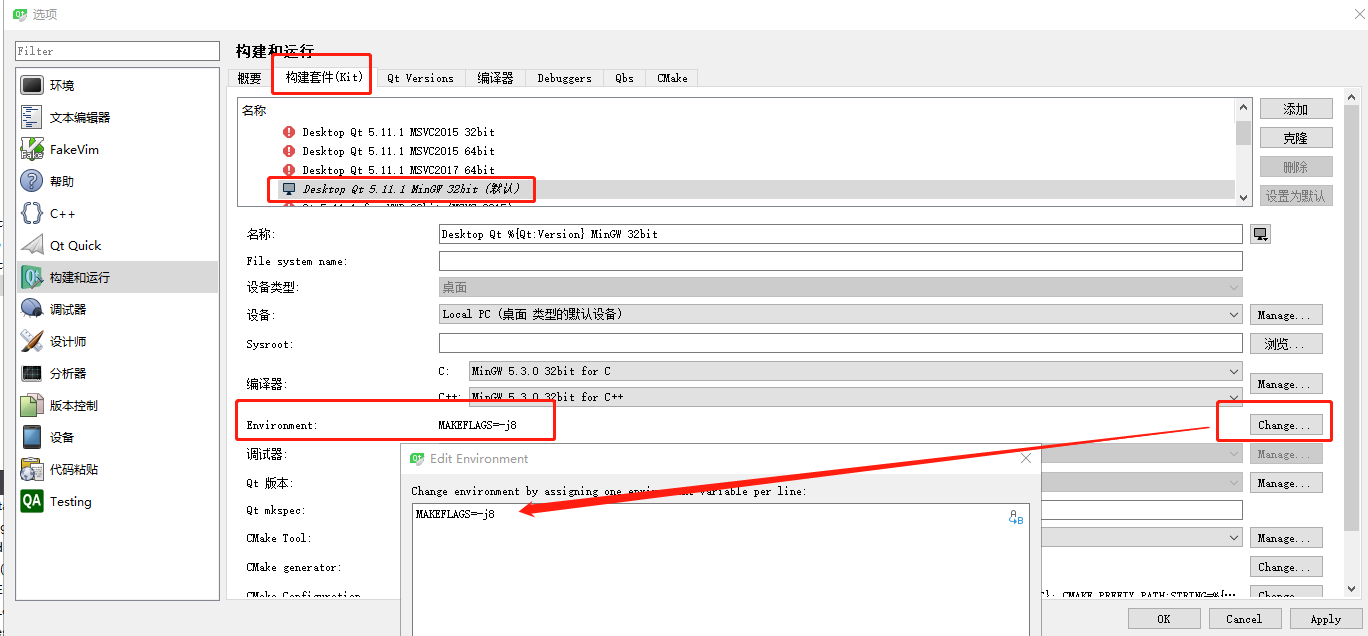Screen dimensions: 1368x636
Task: Open the 调试器 settings category
Action: (x=119, y=310)
